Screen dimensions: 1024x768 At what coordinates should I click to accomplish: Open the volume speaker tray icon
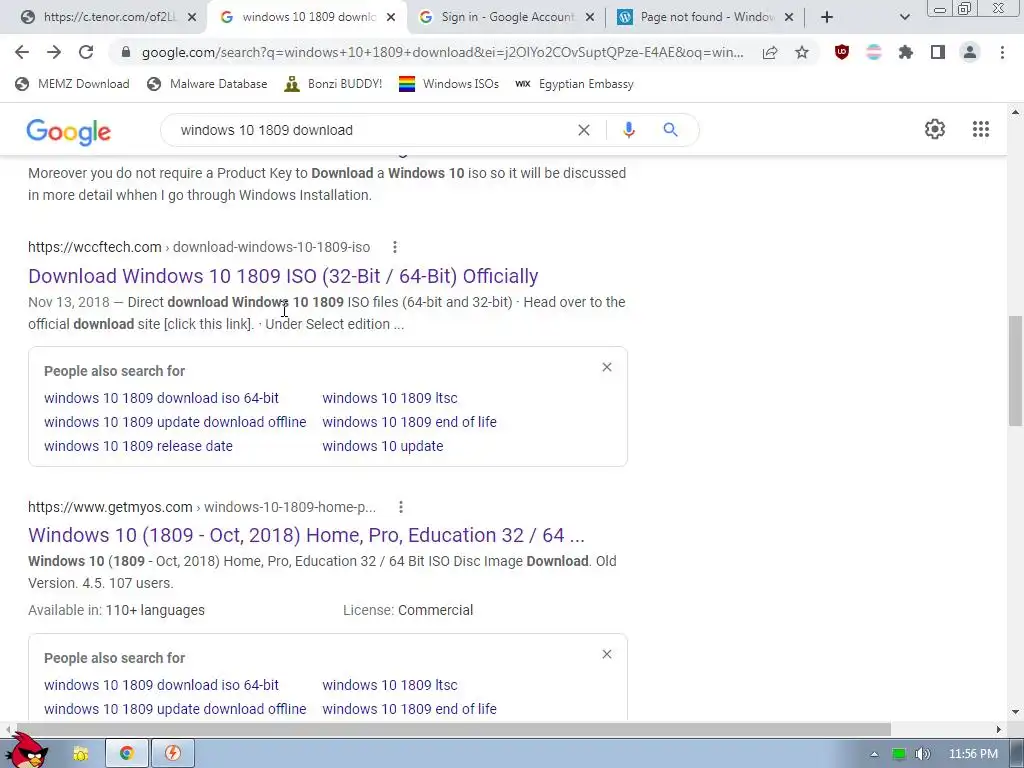point(922,754)
